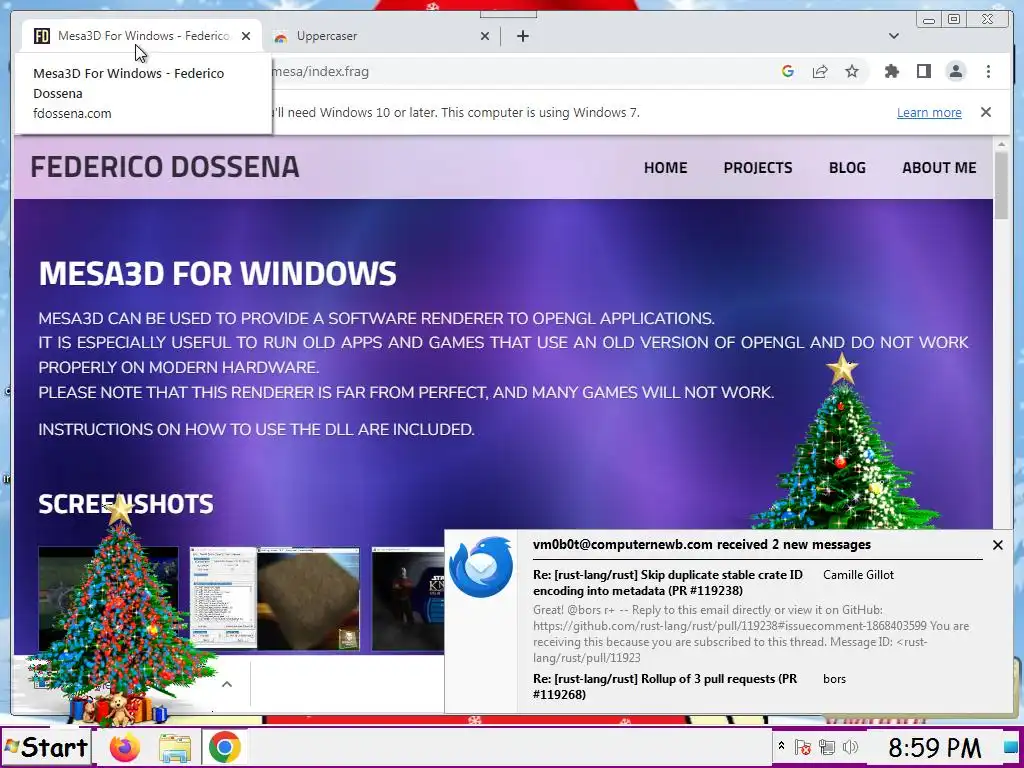This screenshot has width=1024, height=768.
Task: Open the network tray icon
Action: pyautogui.click(x=827, y=746)
